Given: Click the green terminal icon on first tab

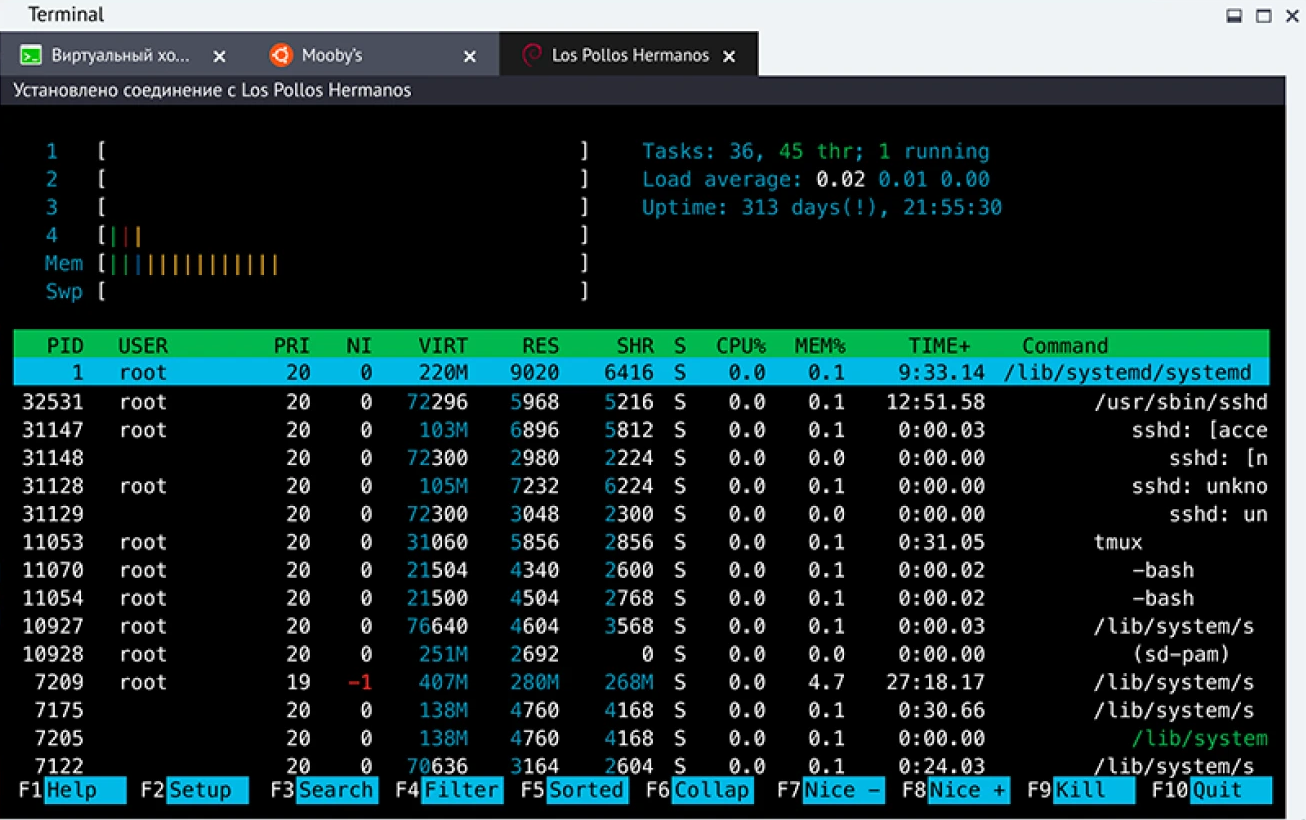Looking at the screenshot, I should click(31, 56).
